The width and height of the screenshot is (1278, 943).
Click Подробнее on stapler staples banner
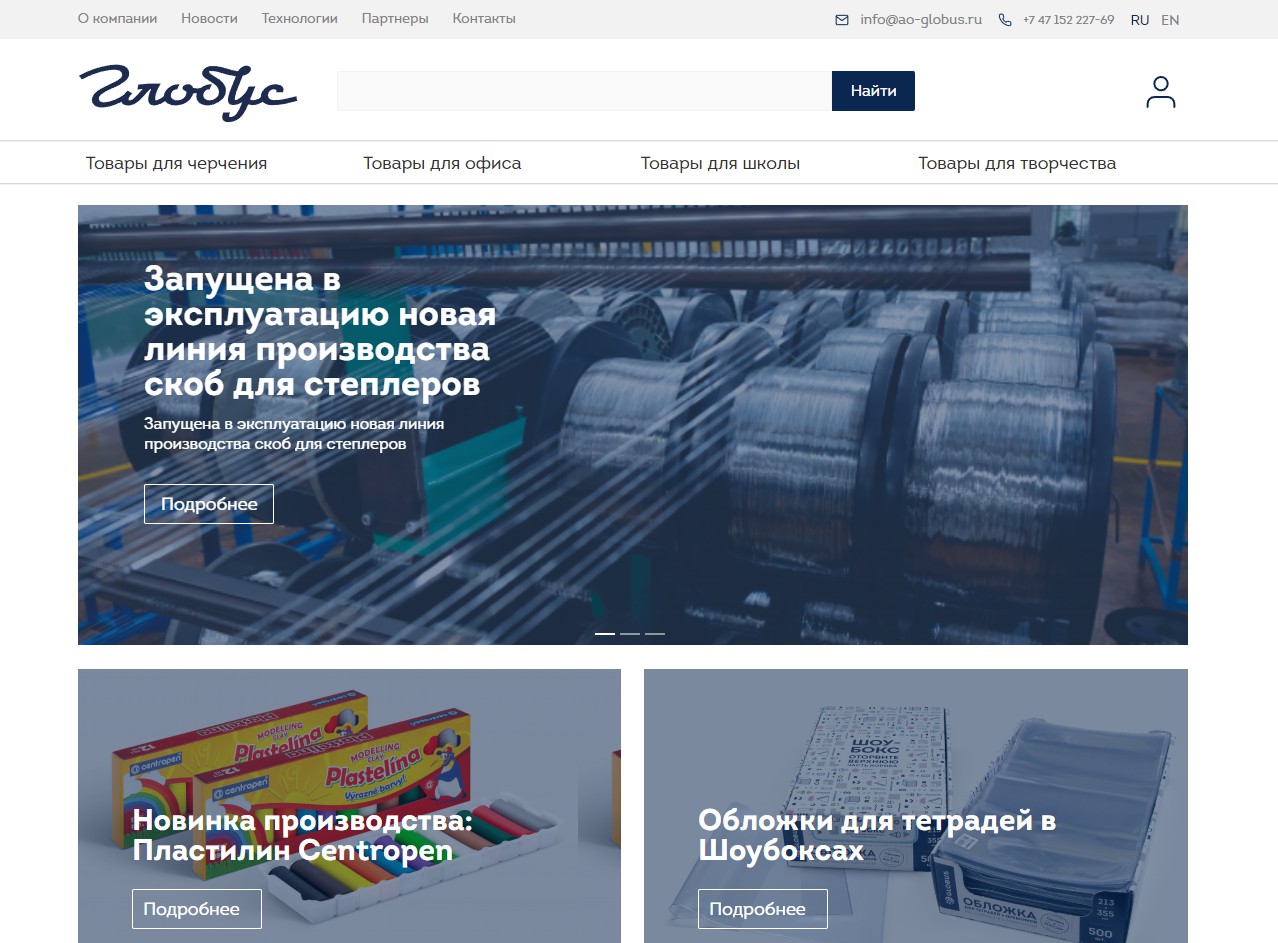tap(209, 504)
